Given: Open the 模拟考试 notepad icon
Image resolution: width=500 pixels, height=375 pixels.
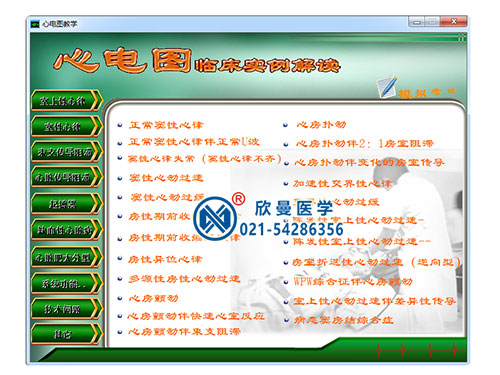Looking at the screenshot, I should (x=387, y=87).
